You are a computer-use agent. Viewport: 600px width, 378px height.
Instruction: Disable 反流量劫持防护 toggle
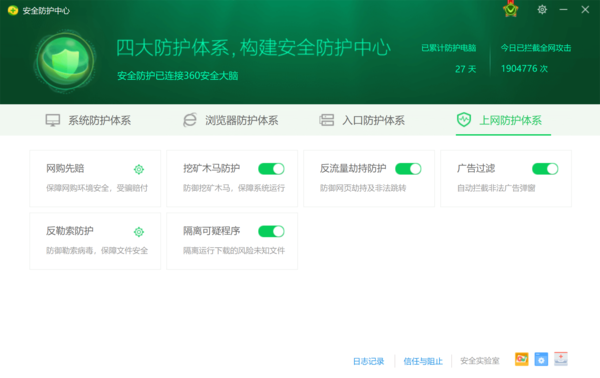pos(408,169)
